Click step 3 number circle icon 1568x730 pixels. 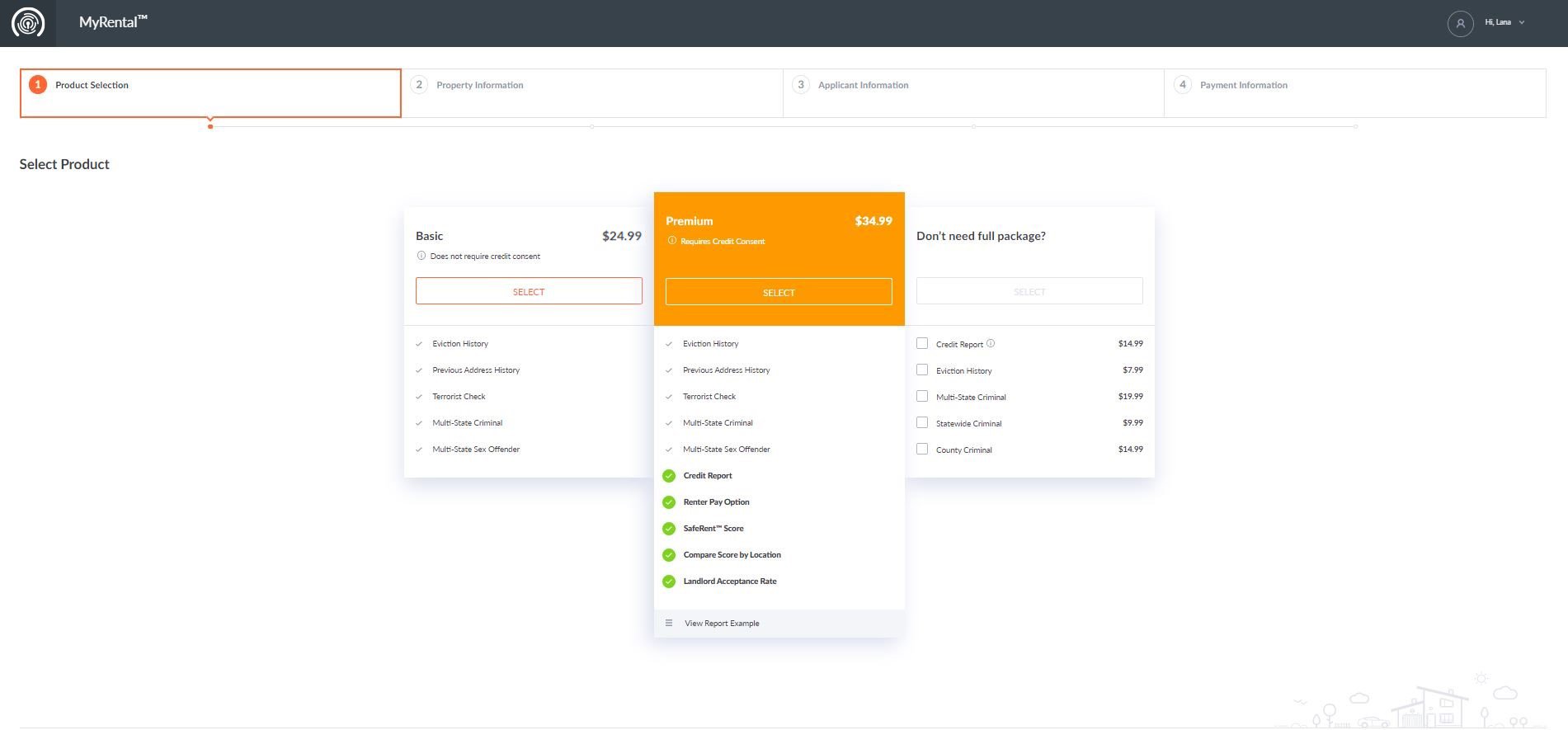click(800, 85)
